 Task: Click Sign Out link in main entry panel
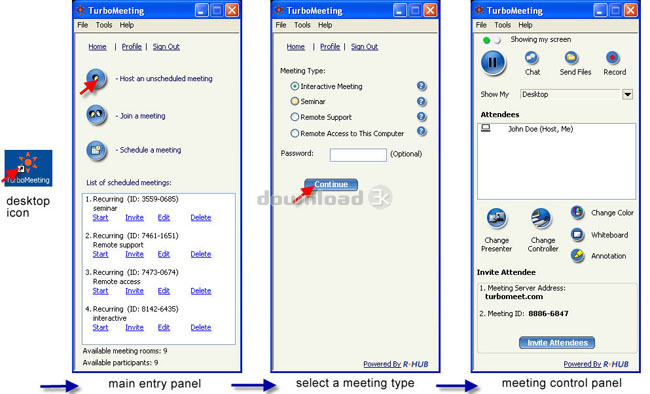[166, 47]
